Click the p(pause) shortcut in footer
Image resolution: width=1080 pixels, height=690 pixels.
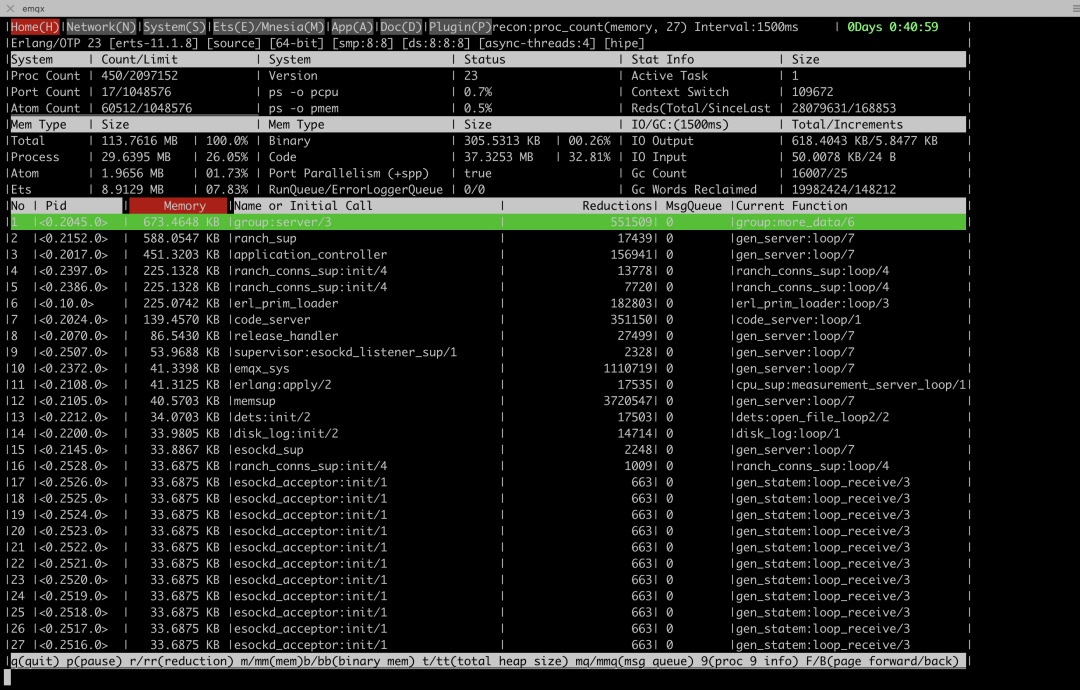point(94,661)
